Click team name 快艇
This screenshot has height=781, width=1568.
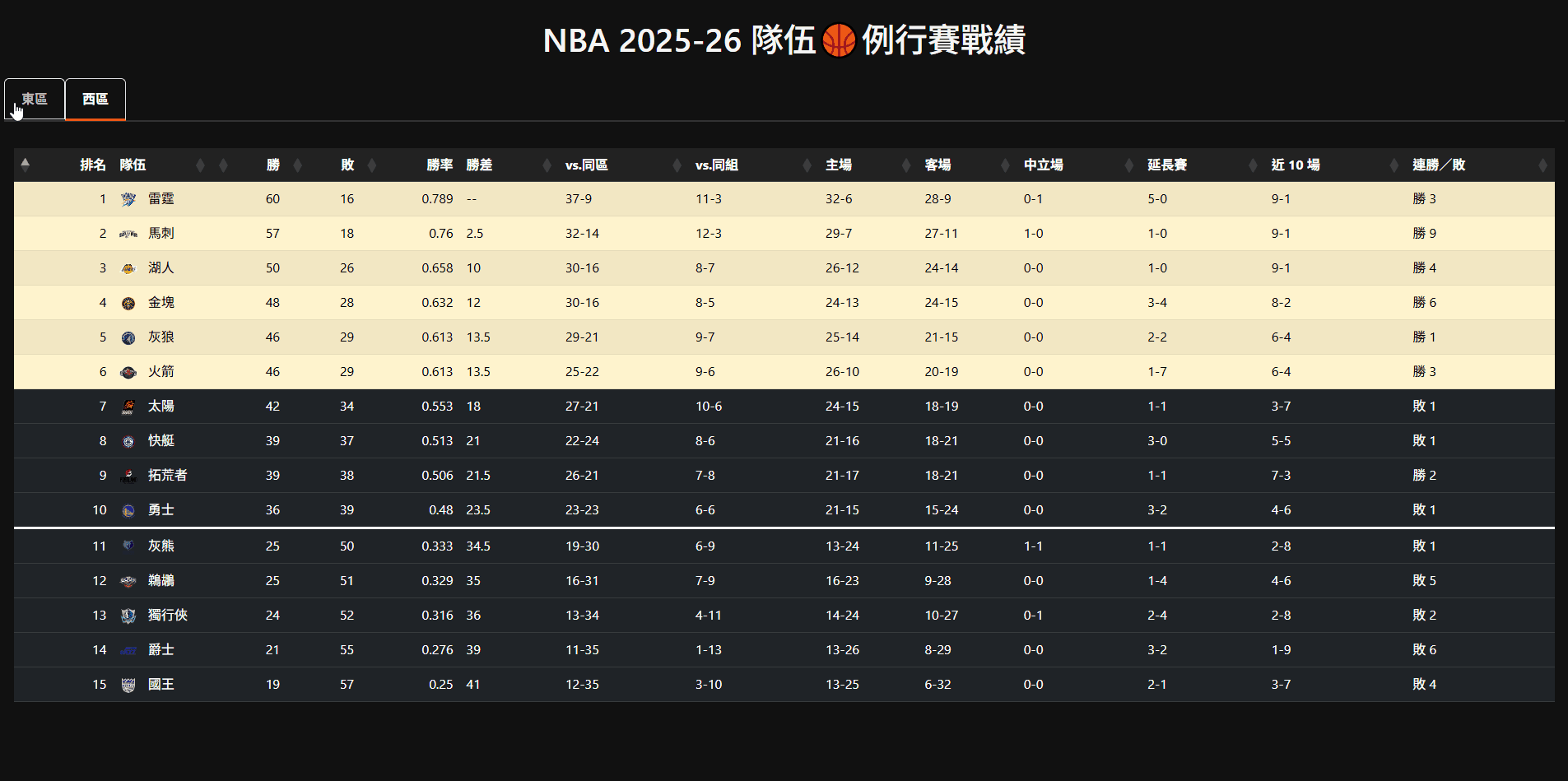coord(161,440)
